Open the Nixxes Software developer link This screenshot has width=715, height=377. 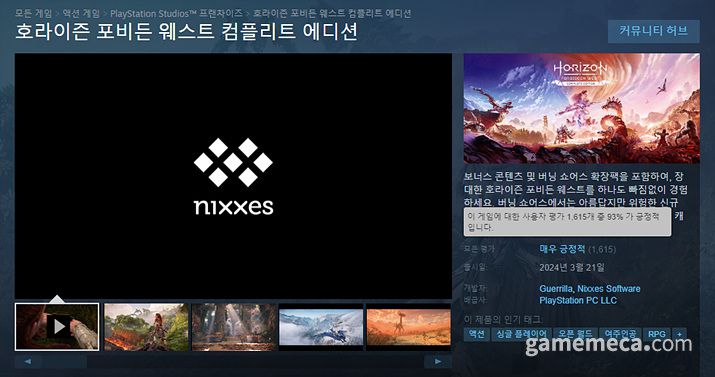point(609,289)
